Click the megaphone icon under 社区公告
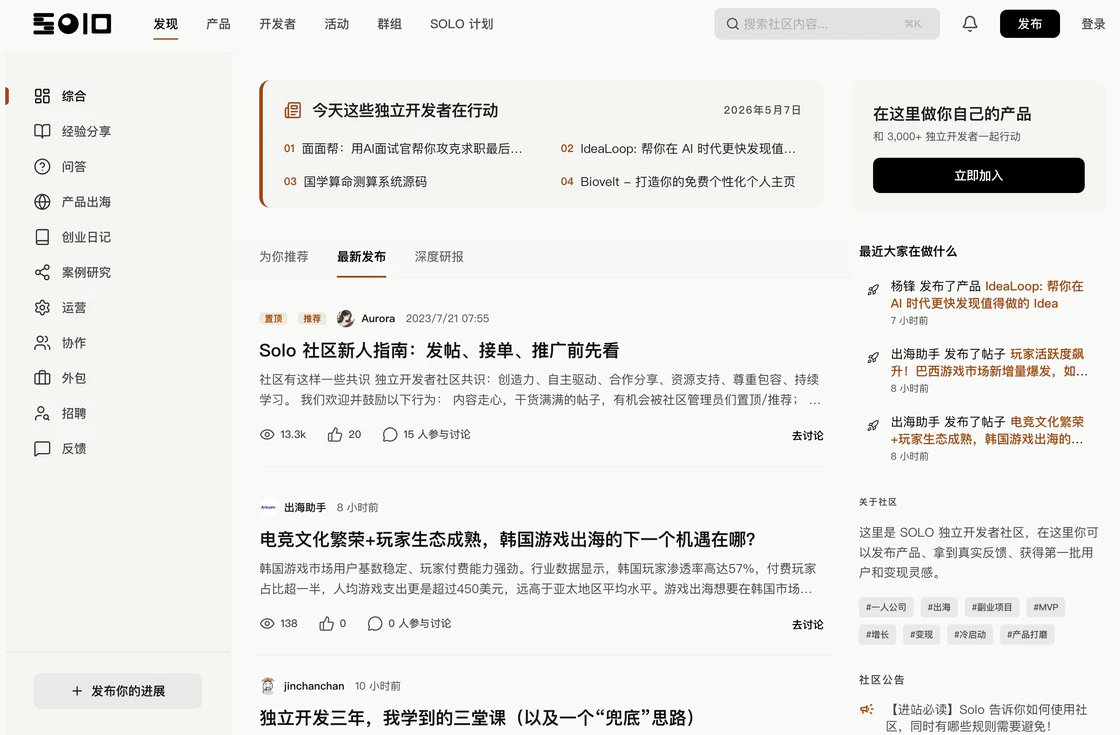 click(x=866, y=709)
